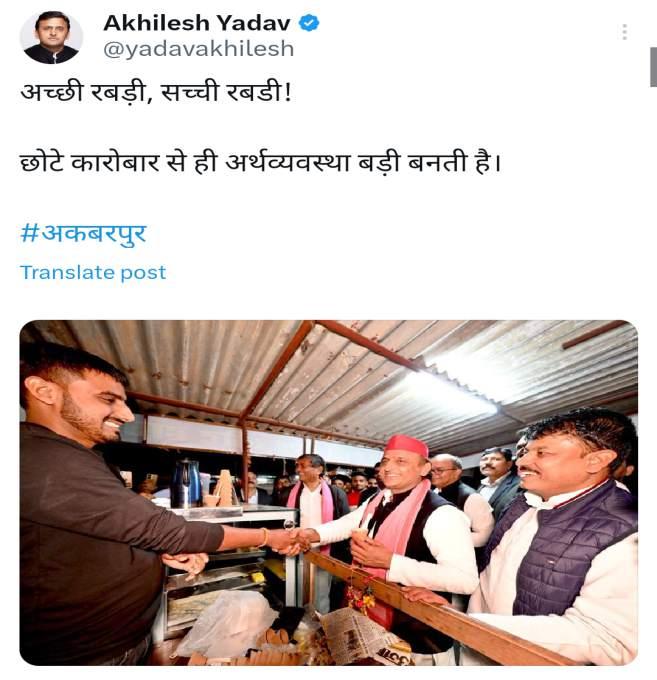This screenshot has width=657, height=680.
Task: Click the display name Akhilesh Yadav
Action: 197,23
